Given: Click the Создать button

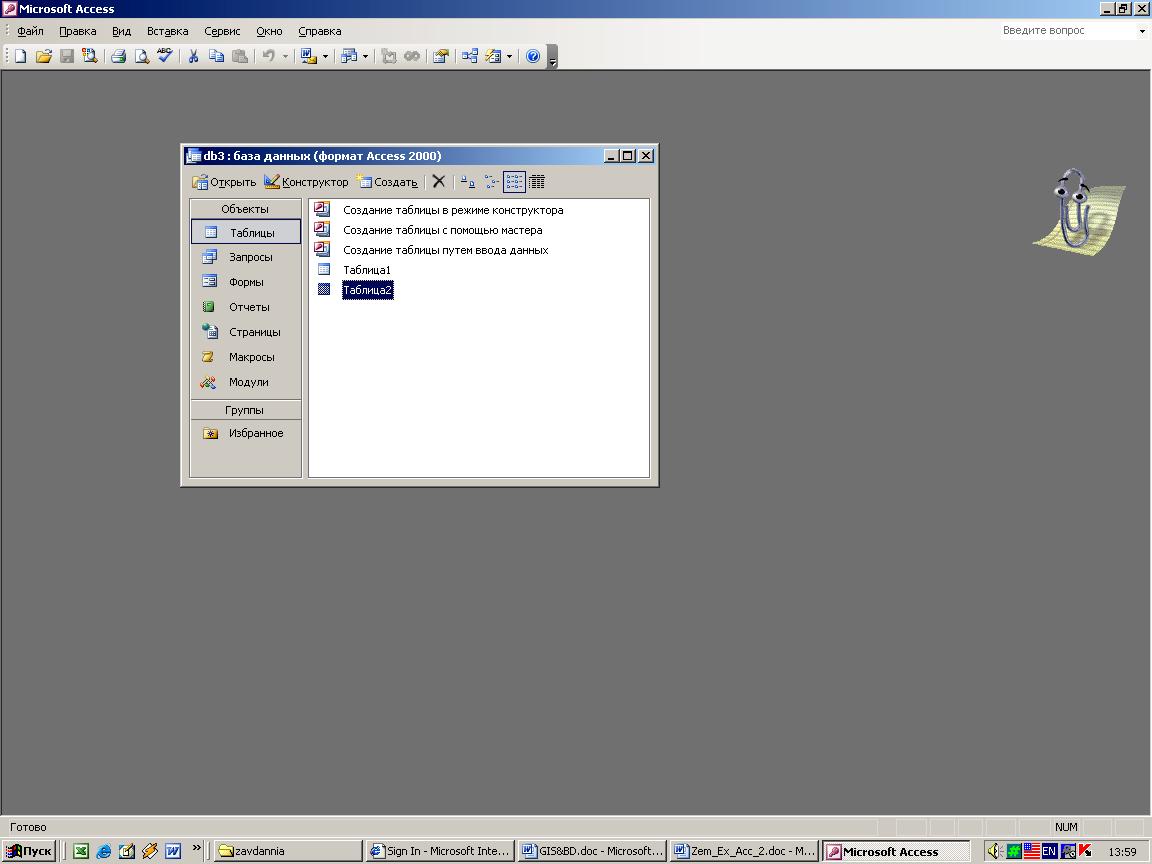Looking at the screenshot, I should [387, 181].
